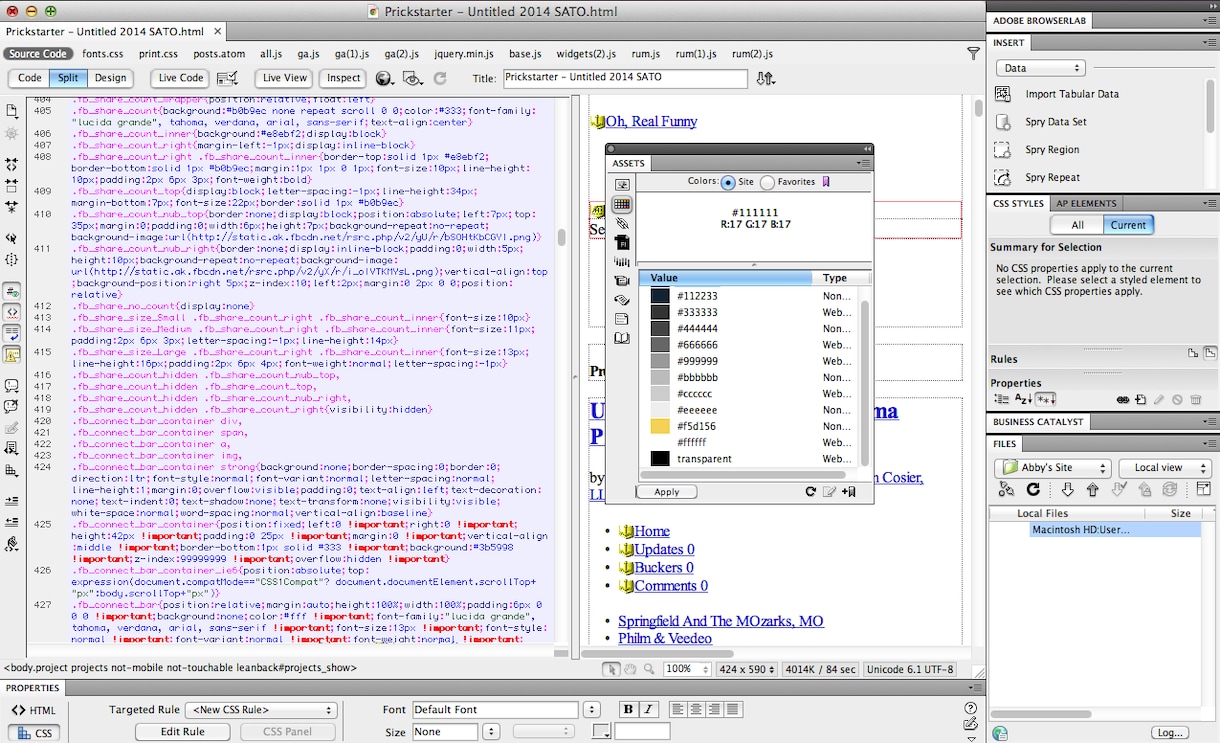This screenshot has width=1220, height=743.
Task: Pick the #112233 color swatch
Action: pyautogui.click(x=660, y=296)
